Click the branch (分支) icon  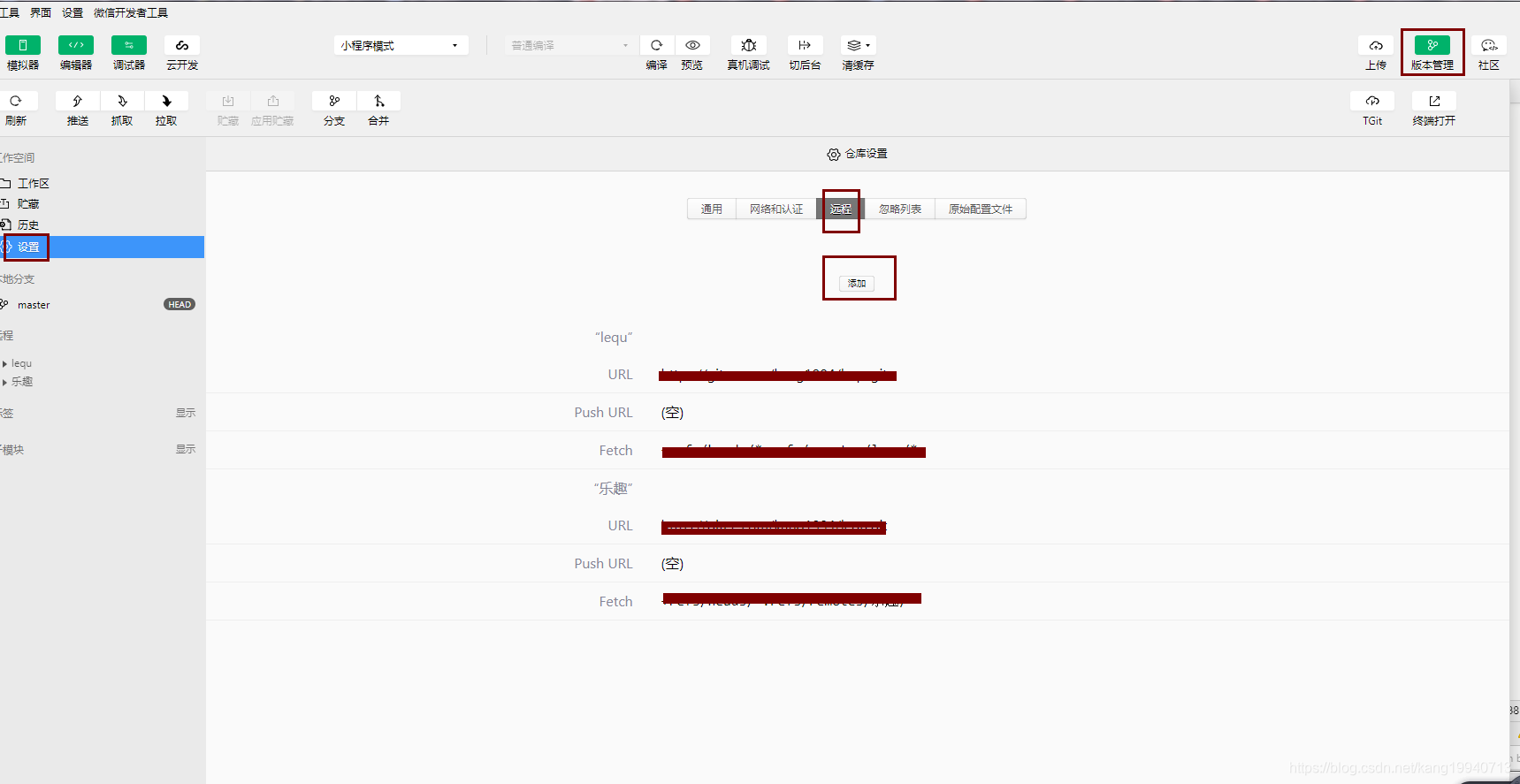pos(334,101)
